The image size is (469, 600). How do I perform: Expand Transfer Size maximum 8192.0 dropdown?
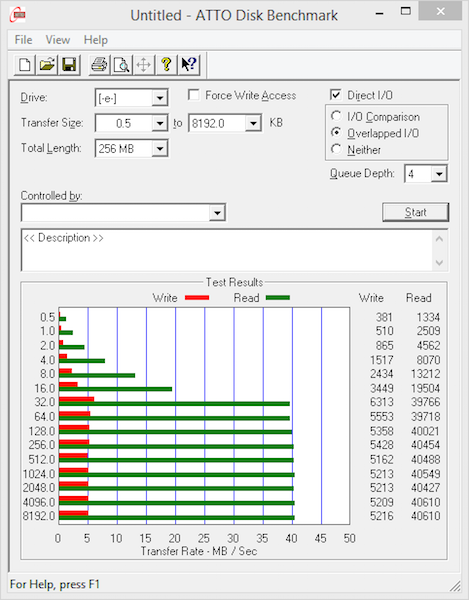pyautogui.click(x=253, y=124)
